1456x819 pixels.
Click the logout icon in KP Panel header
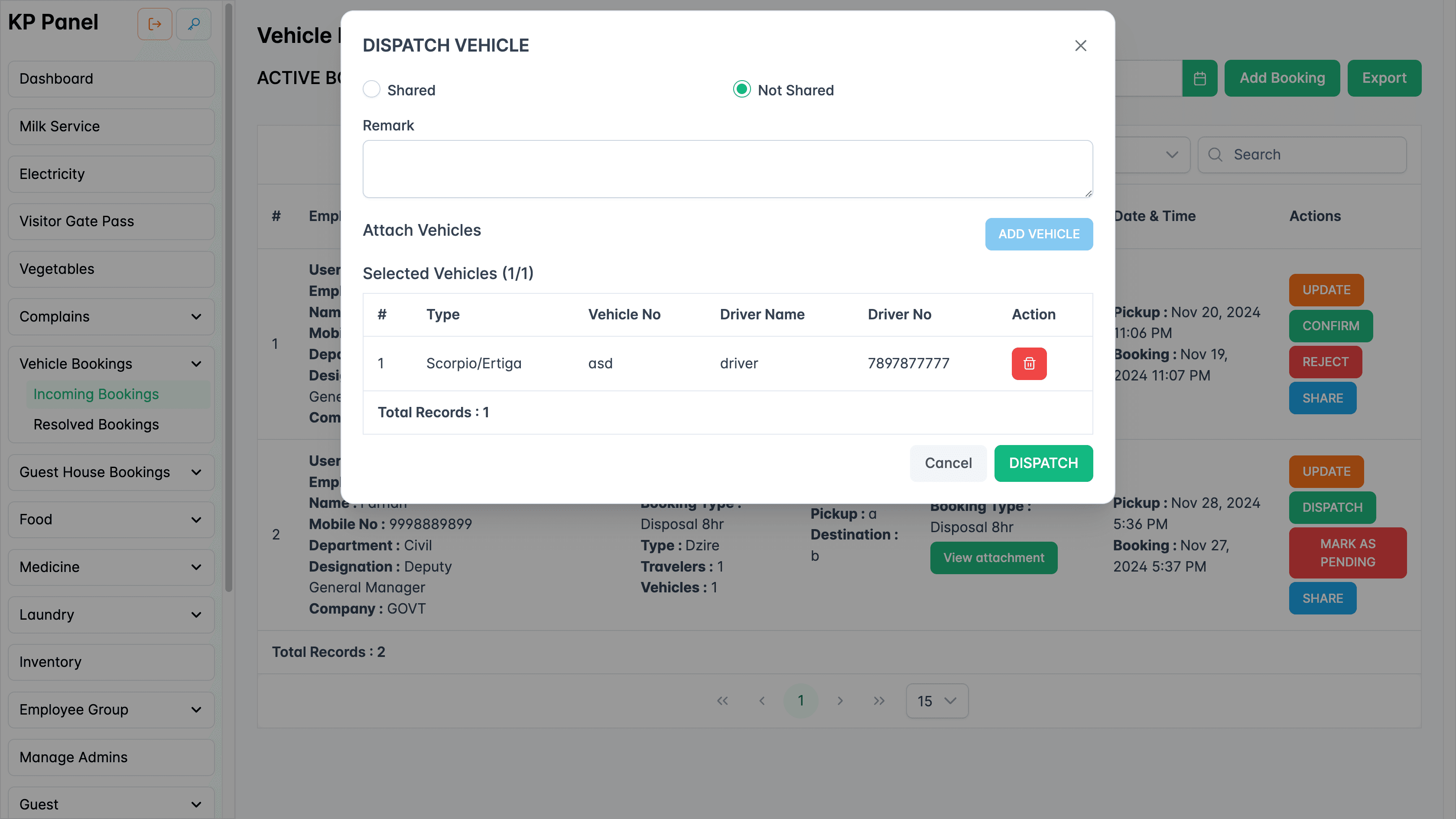(154, 24)
